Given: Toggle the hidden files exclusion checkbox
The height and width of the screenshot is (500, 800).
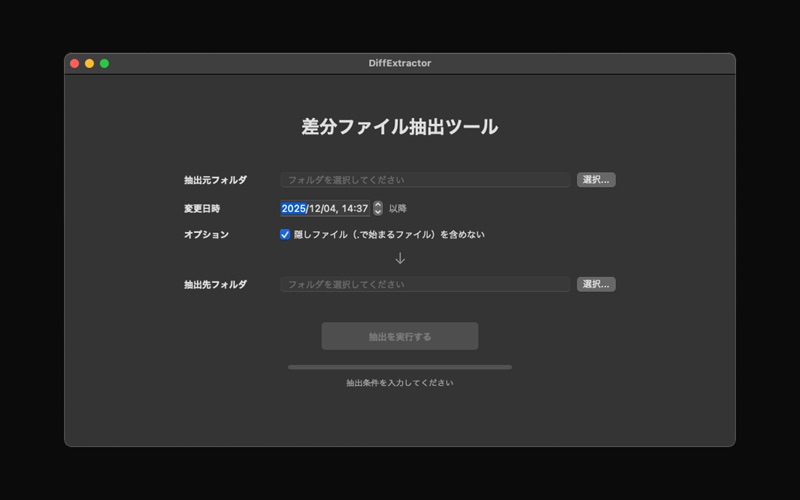Looking at the screenshot, I should point(285,234).
